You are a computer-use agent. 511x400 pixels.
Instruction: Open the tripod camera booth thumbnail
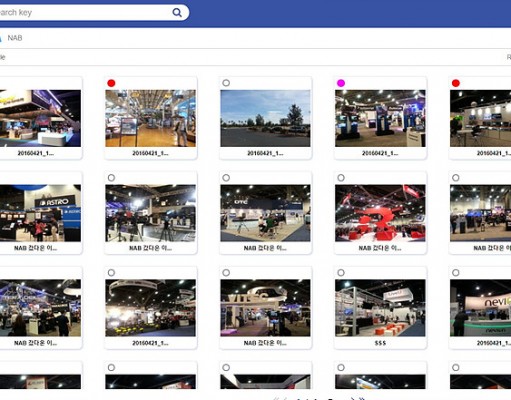tap(151, 213)
